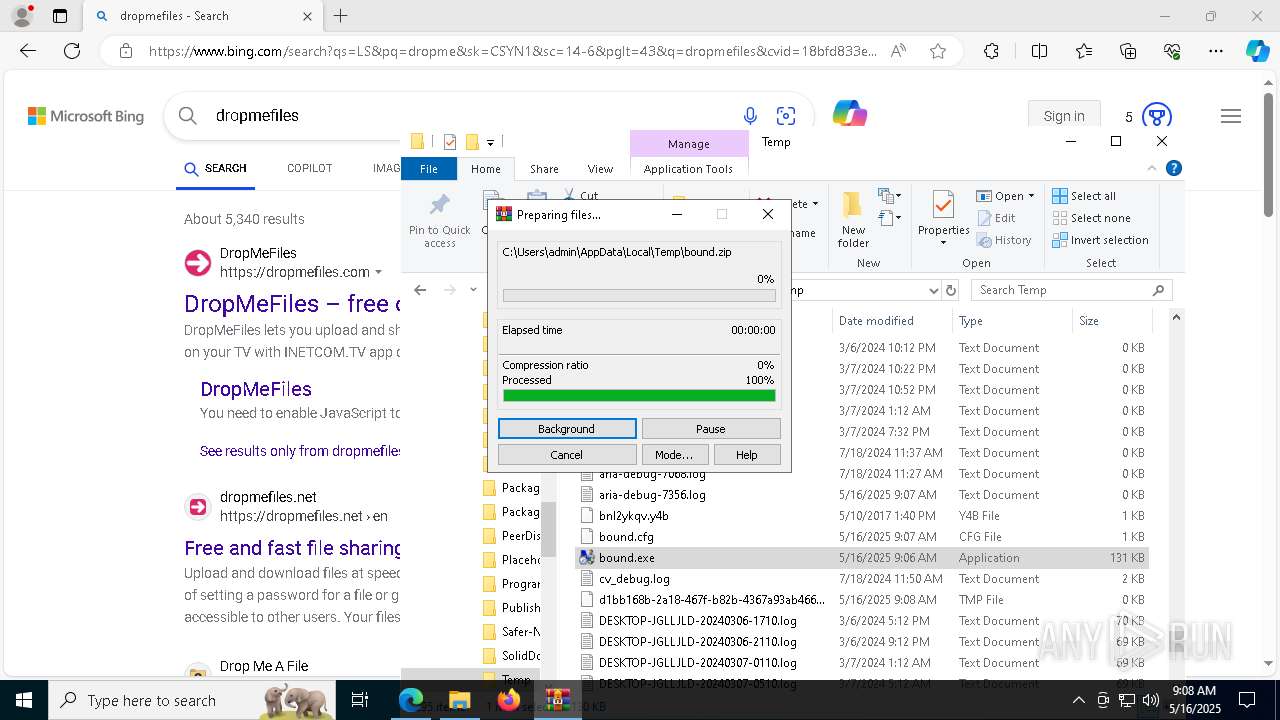Open Firefox from the Windows taskbar
1280x720 pixels.
[x=509, y=700]
